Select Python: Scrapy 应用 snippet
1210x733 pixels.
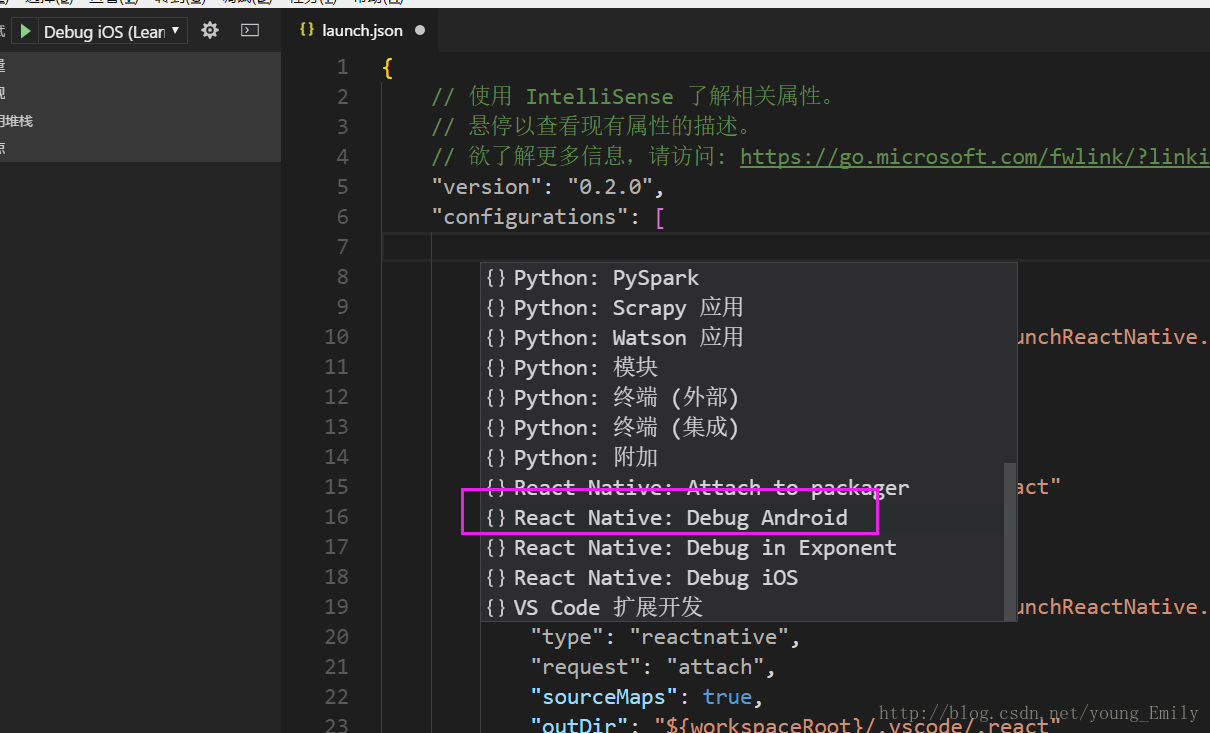[x=628, y=308]
